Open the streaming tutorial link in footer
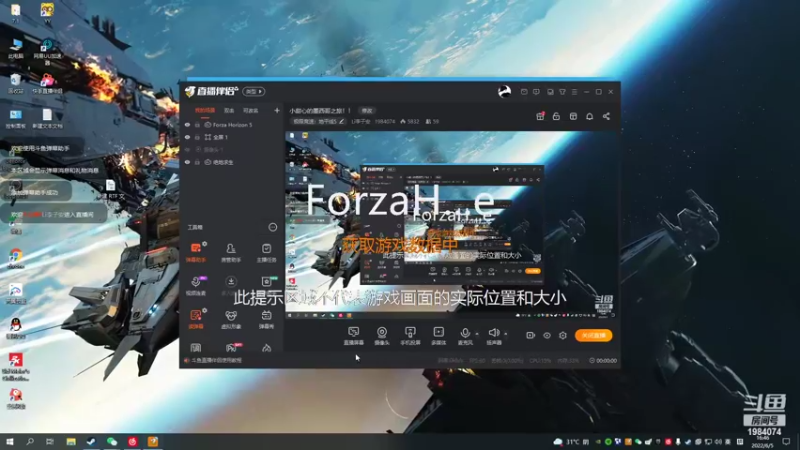800x450 pixels. click(x=216, y=361)
